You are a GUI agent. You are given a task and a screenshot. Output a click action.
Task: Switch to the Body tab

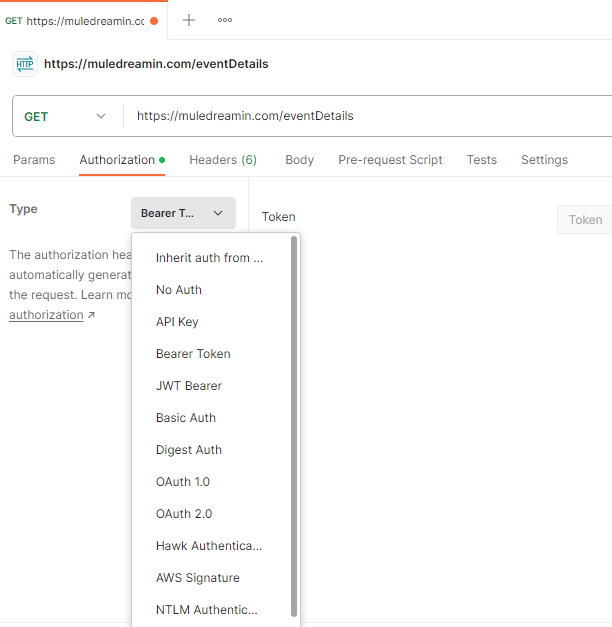[x=299, y=160]
